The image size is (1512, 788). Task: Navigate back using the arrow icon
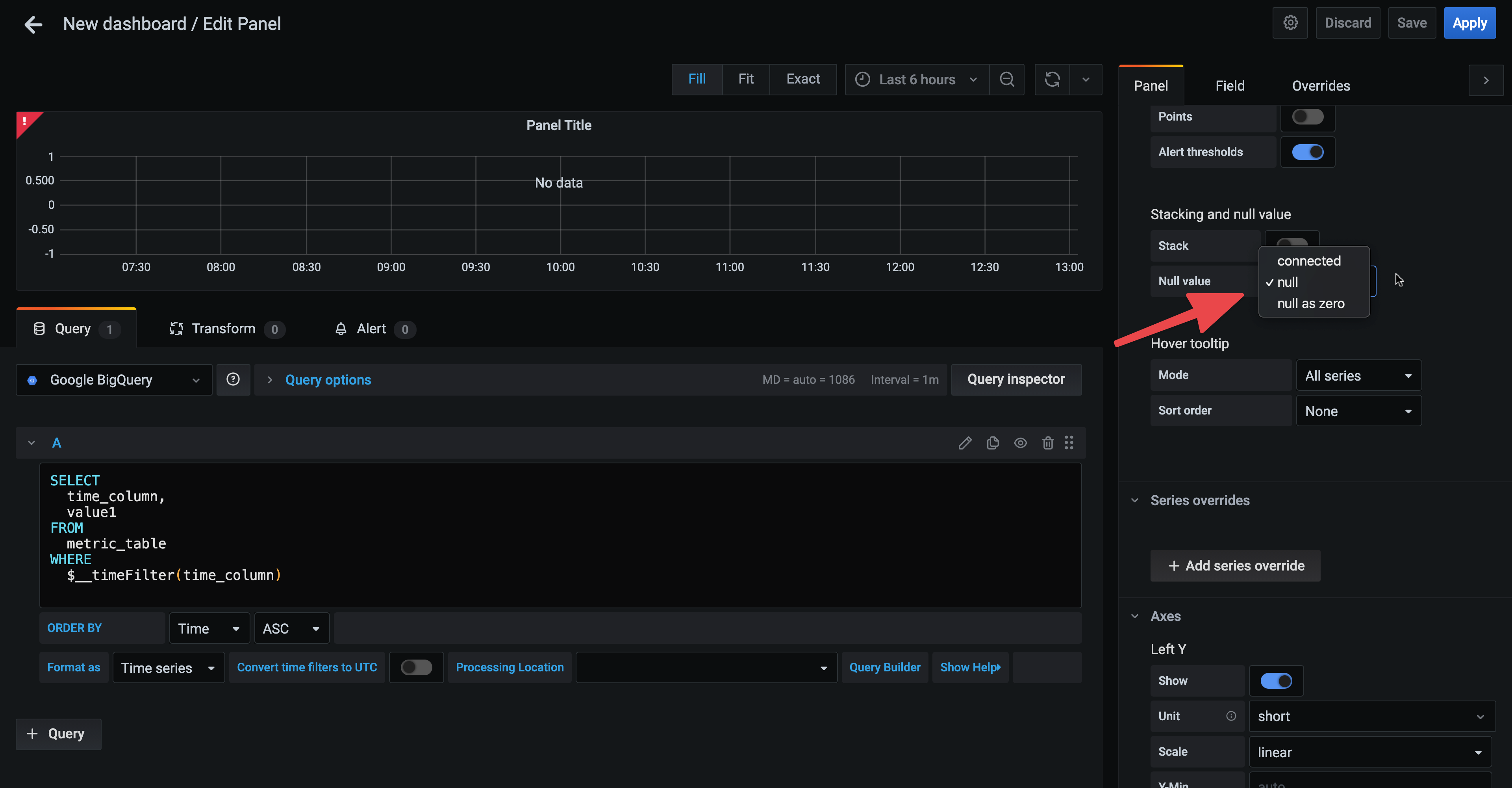tap(33, 24)
